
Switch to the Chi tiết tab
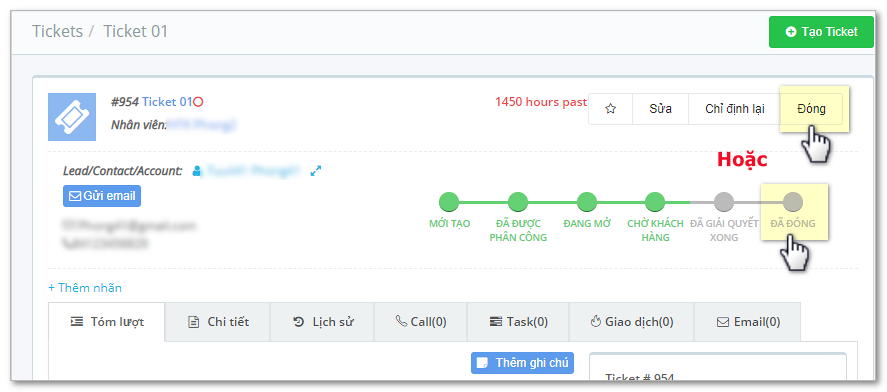(x=218, y=322)
